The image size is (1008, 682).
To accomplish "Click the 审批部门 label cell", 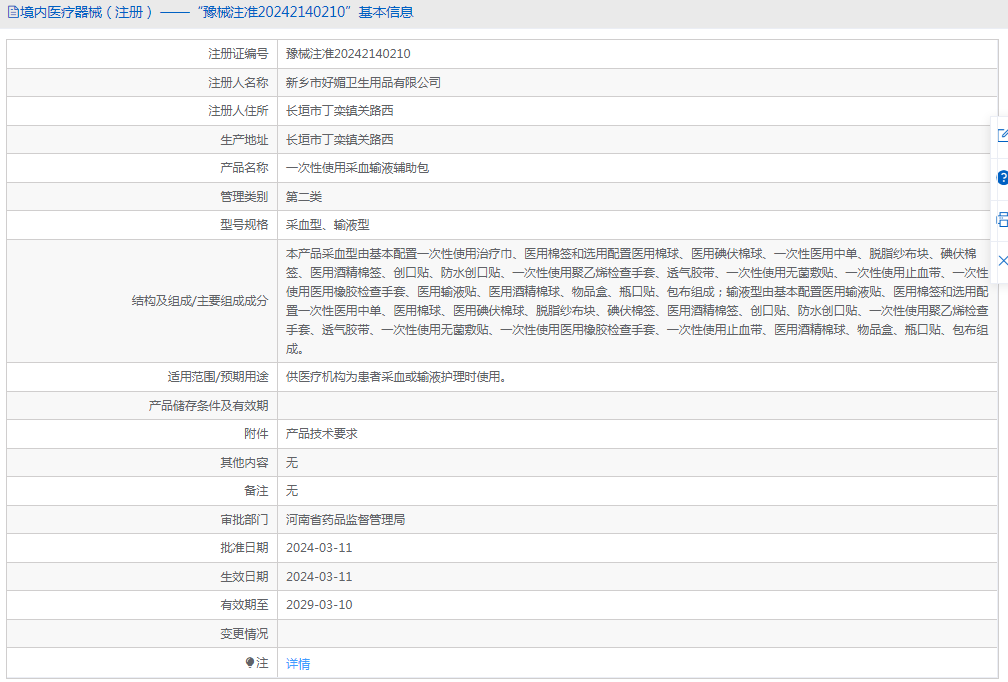I will (142, 519).
